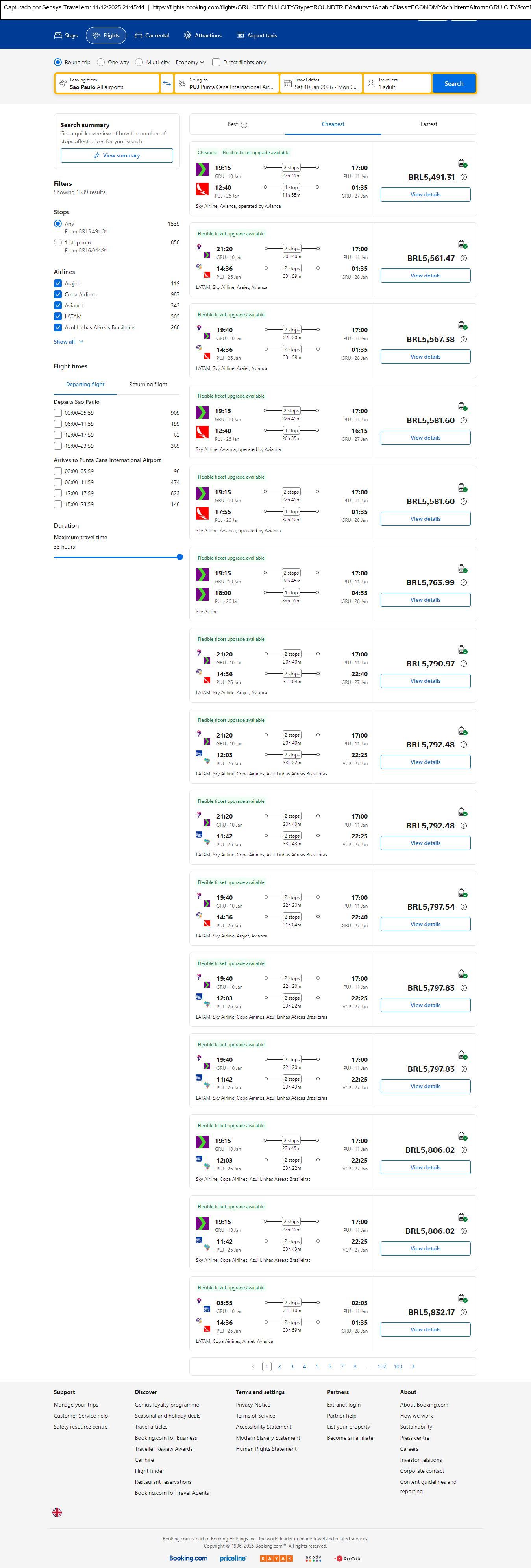Click the info icon next to Best tab
The height and width of the screenshot is (1568, 531).
pos(244,125)
